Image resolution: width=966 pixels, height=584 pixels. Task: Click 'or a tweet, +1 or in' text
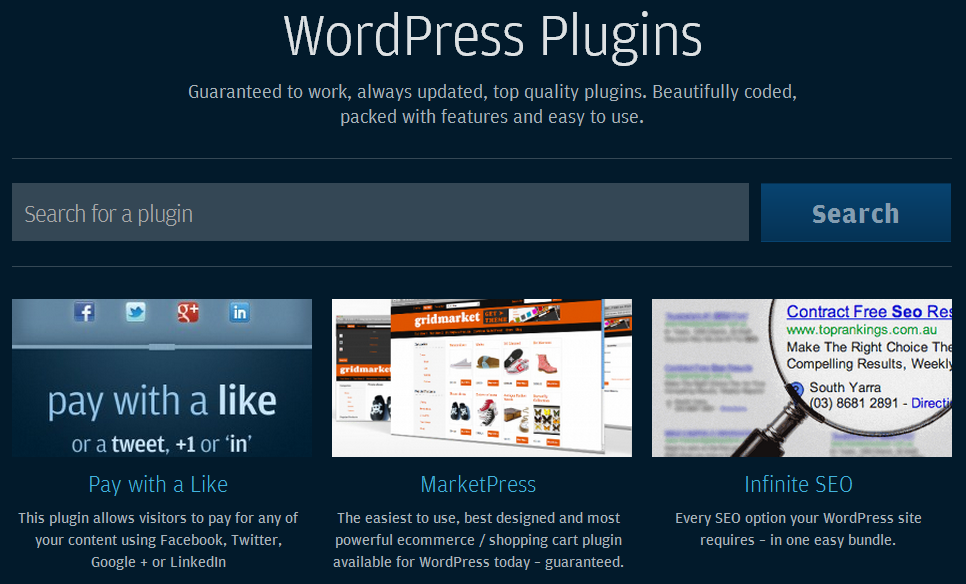point(161,444)
